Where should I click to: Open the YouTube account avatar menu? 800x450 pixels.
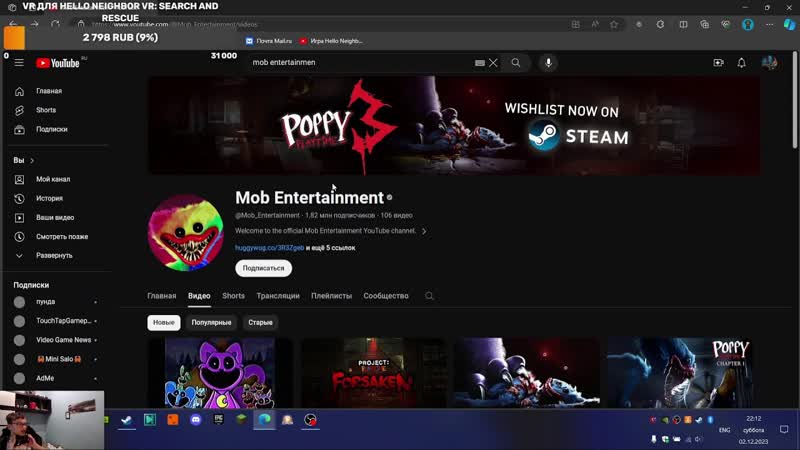[769, 63]
